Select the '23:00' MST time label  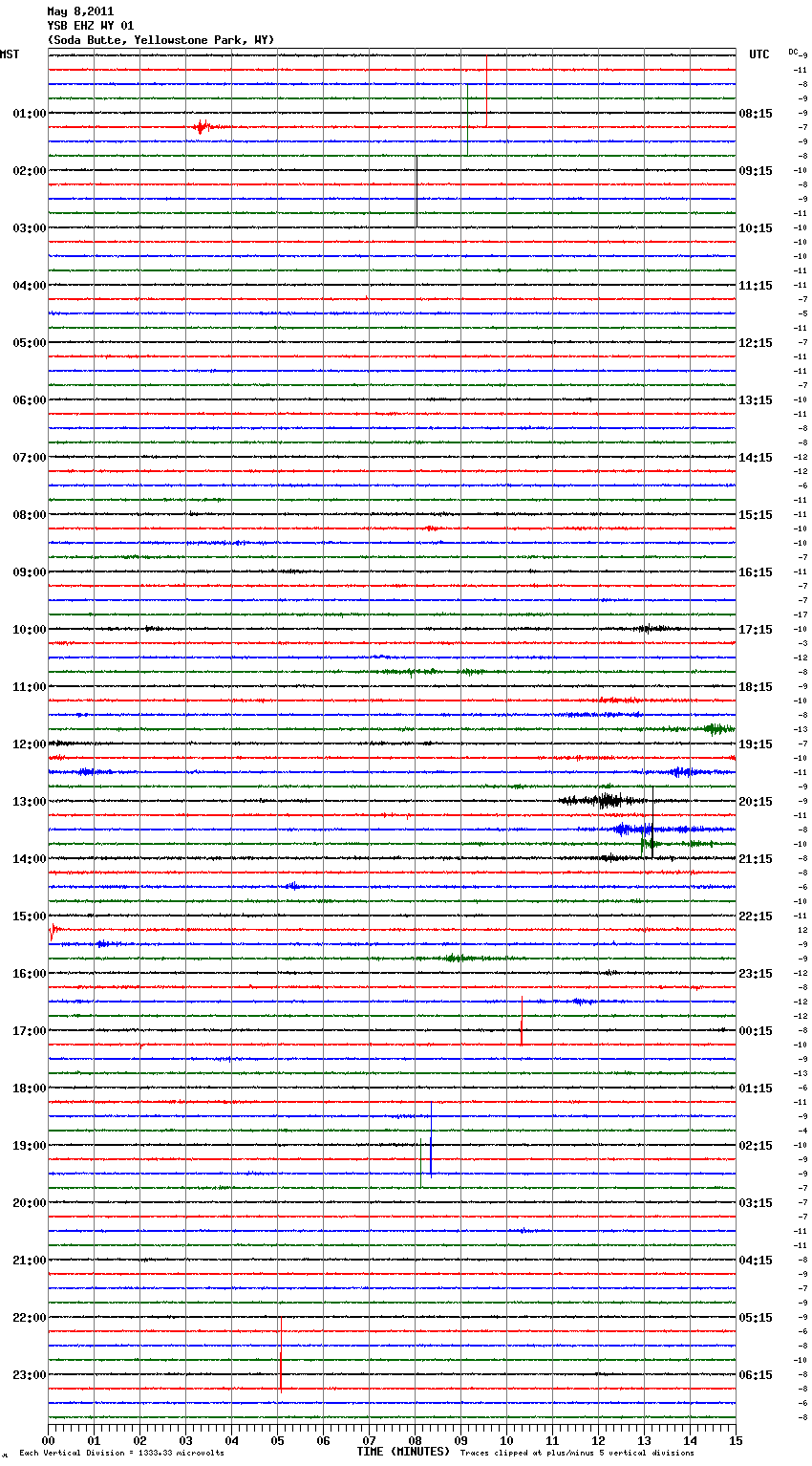click(30, 1374)
